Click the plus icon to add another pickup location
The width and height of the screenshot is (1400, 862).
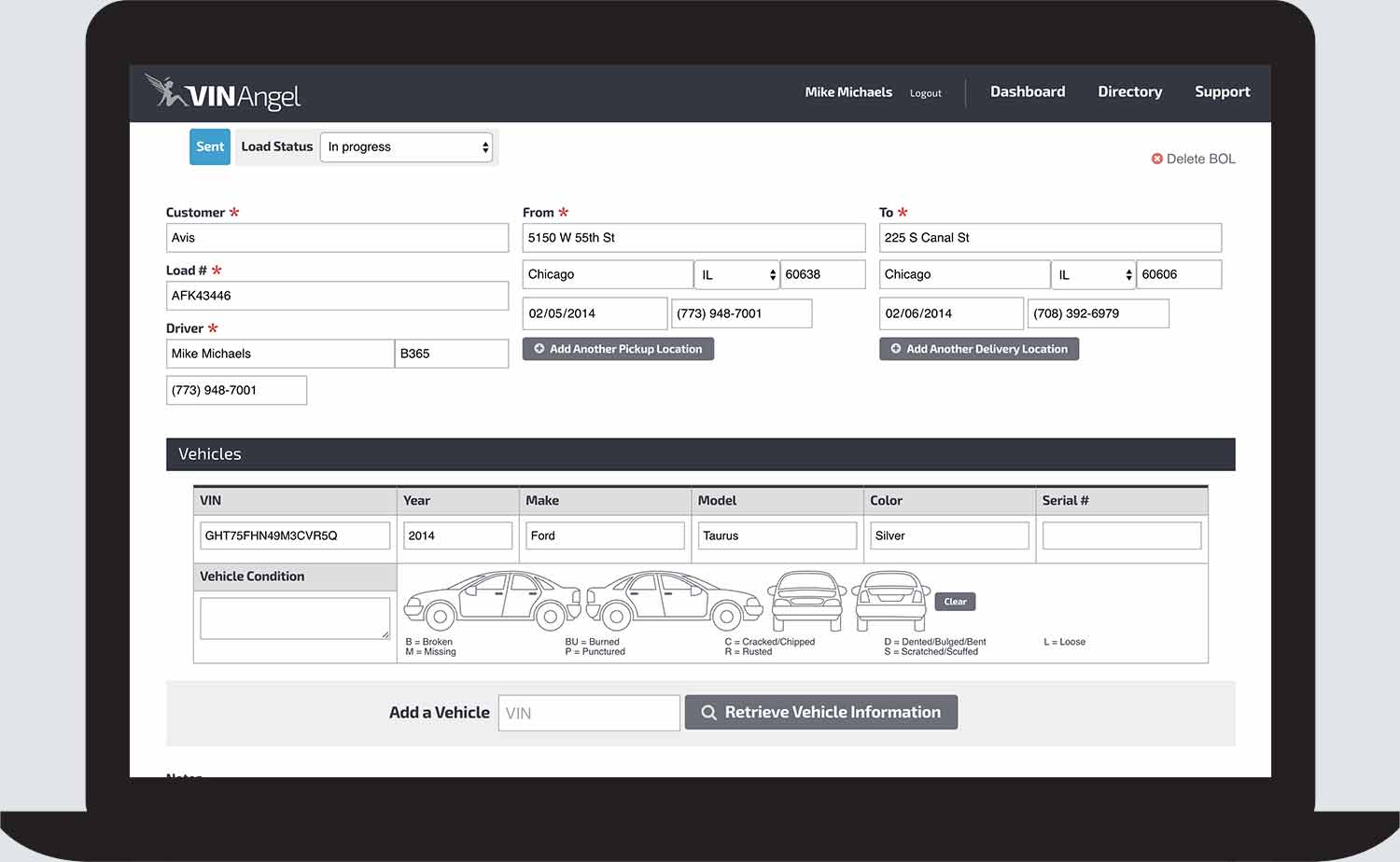pyautogui.click(x=539, y=348)
